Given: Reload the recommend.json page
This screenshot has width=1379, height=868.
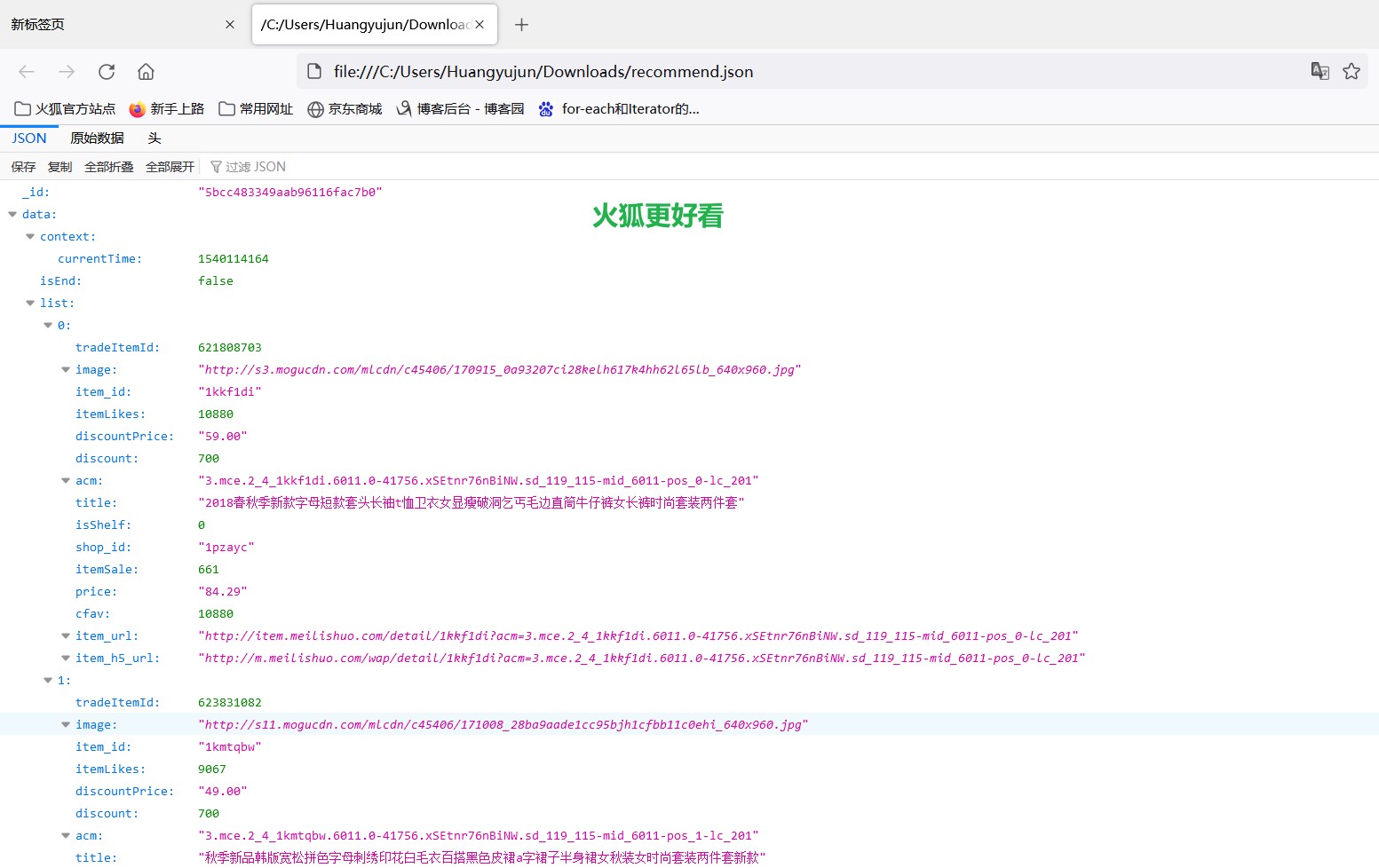Looking at the screenshot, I should tap(107, 72).
